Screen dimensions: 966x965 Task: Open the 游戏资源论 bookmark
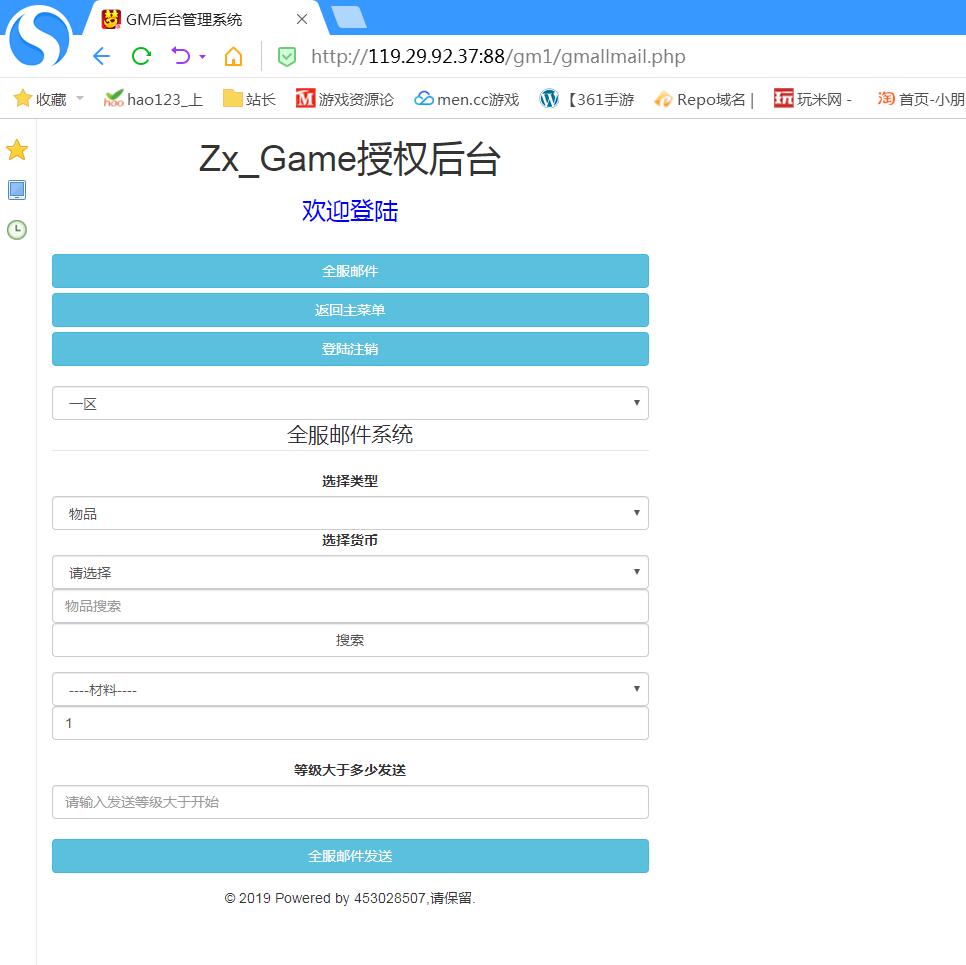tap(345, 99)
